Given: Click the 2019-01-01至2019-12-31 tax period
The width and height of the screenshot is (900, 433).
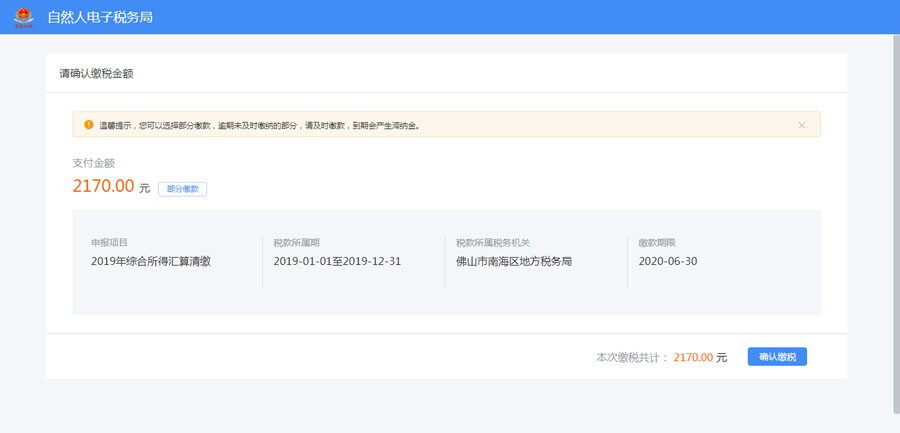Looking at the screenshot, I should click(x=336, y=262).
